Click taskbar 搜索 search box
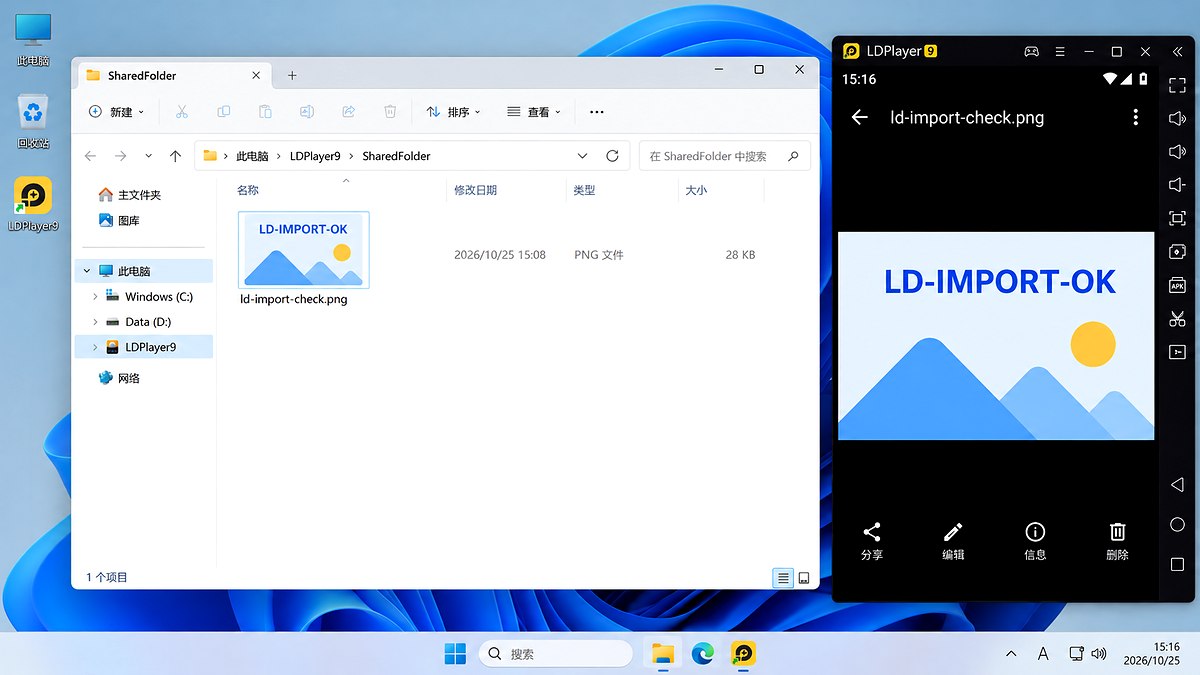The height and width of the screenshot is (675, 1200). [556, 654]
